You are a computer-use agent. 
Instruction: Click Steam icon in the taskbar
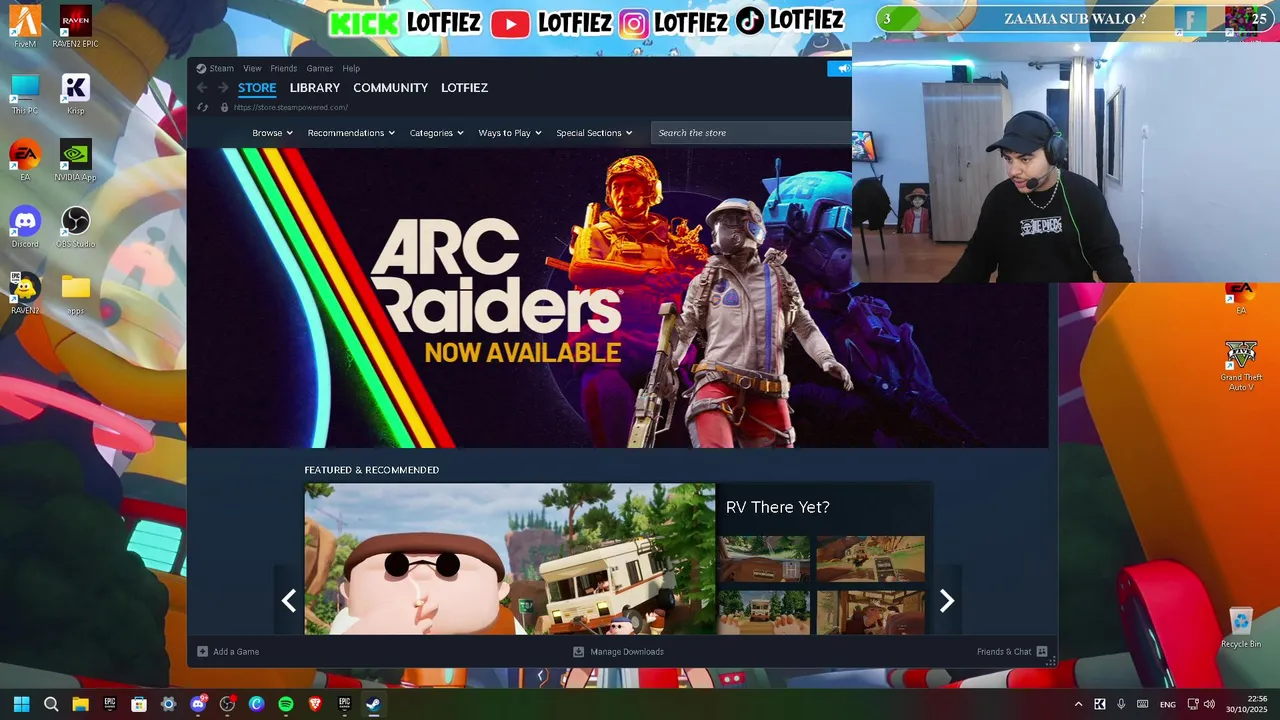point(373,704)
